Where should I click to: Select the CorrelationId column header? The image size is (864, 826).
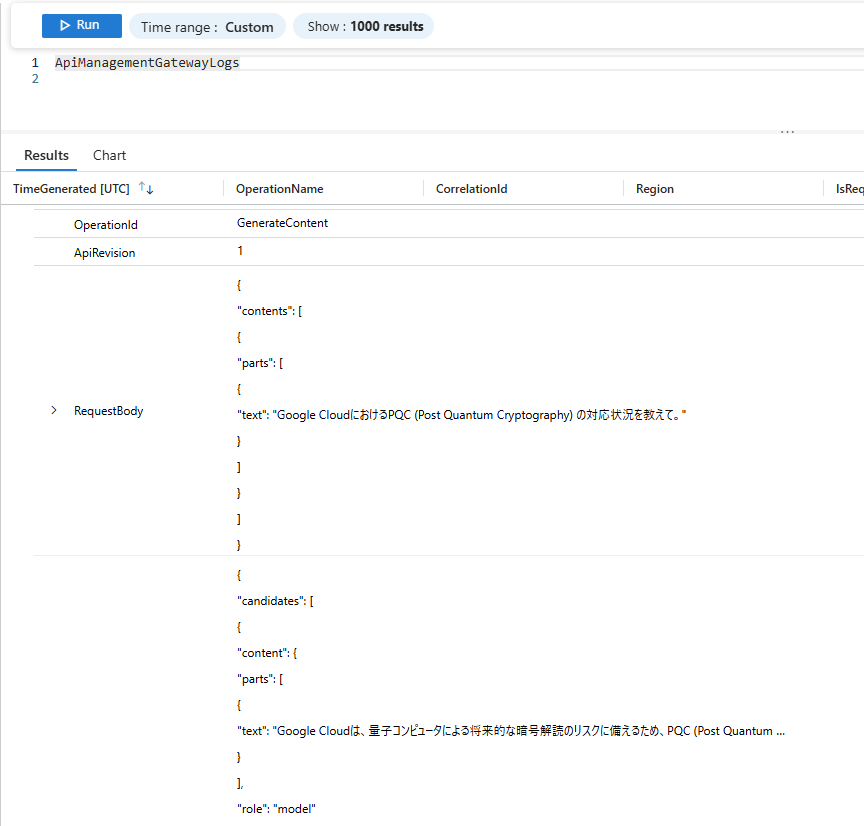[471, 189]
